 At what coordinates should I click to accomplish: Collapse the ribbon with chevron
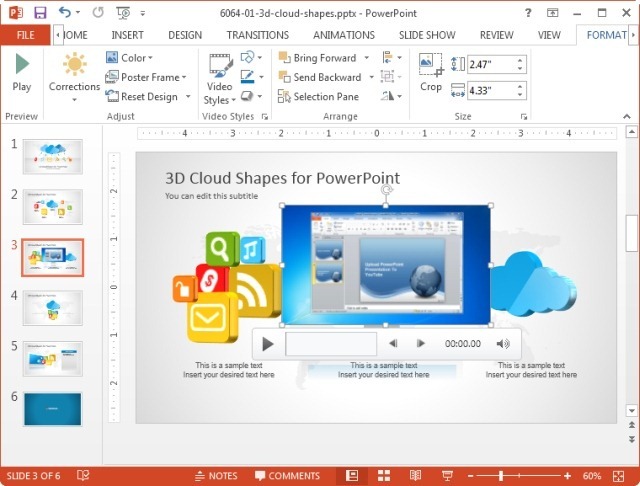point(627,117)
